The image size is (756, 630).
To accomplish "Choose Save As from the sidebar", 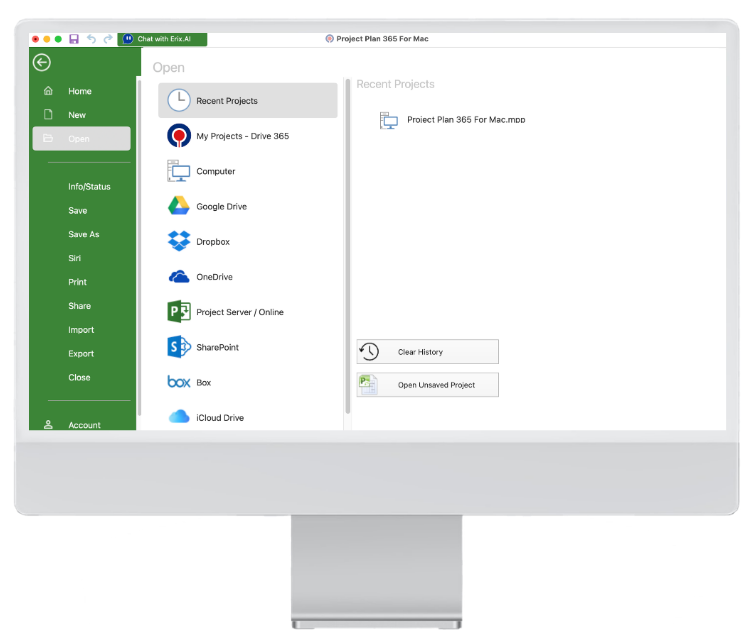I will [83, 234].
